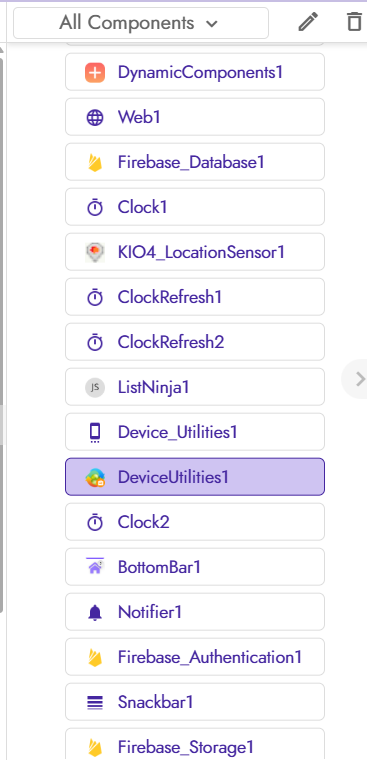
Task: Click the ListNinja1 JS icon
Action: 95,388
